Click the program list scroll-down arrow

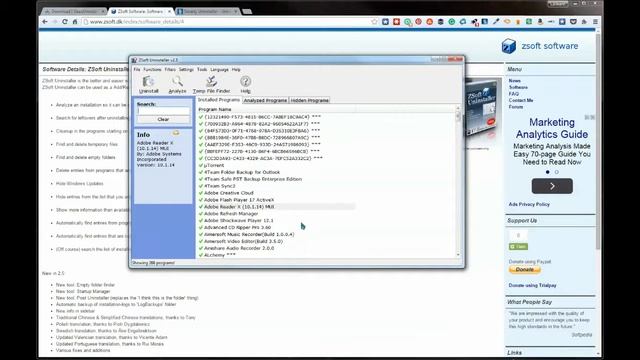458,255
